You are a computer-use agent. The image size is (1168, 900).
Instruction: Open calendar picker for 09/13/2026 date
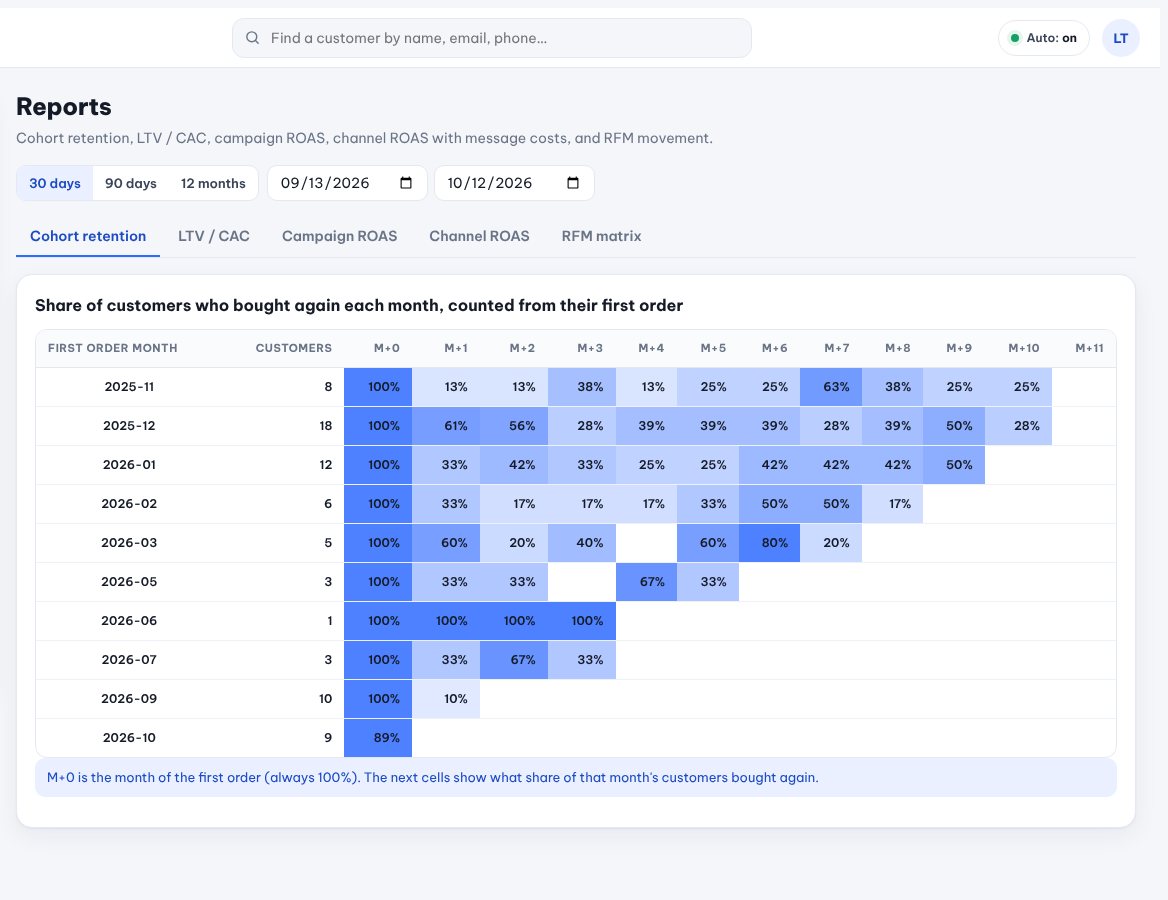tap(406, 183)
